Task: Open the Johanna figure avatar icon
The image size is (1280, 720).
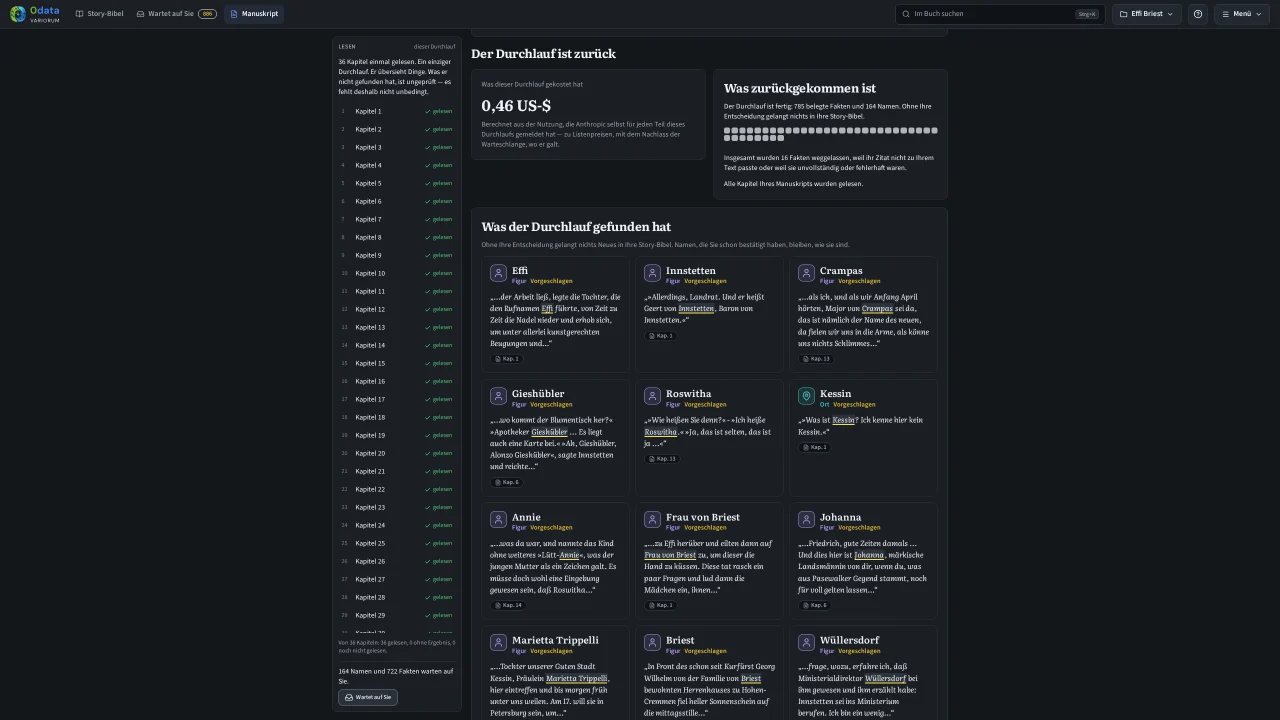Action: click(806, 520)
